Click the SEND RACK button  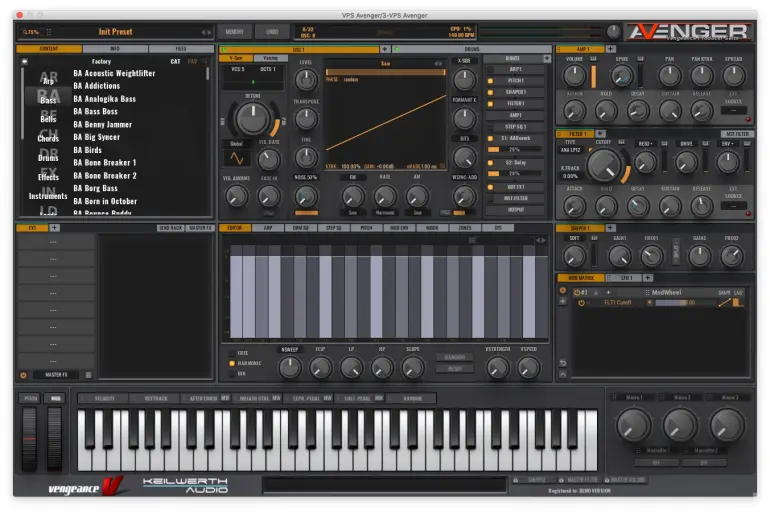click(x=170, y=228)
